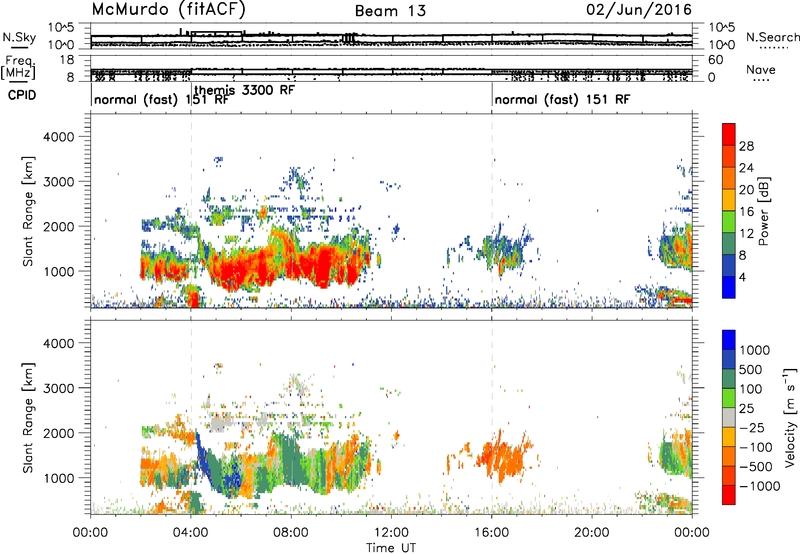The image size is (800, 554).
Task: Click the 'Slant Range [km]' label of power panel
Action: (x=28, y=211)
